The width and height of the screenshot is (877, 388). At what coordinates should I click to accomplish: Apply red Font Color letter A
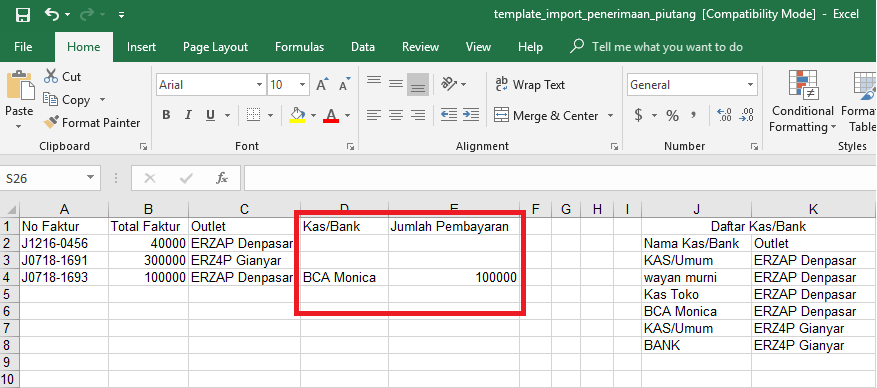331,115
